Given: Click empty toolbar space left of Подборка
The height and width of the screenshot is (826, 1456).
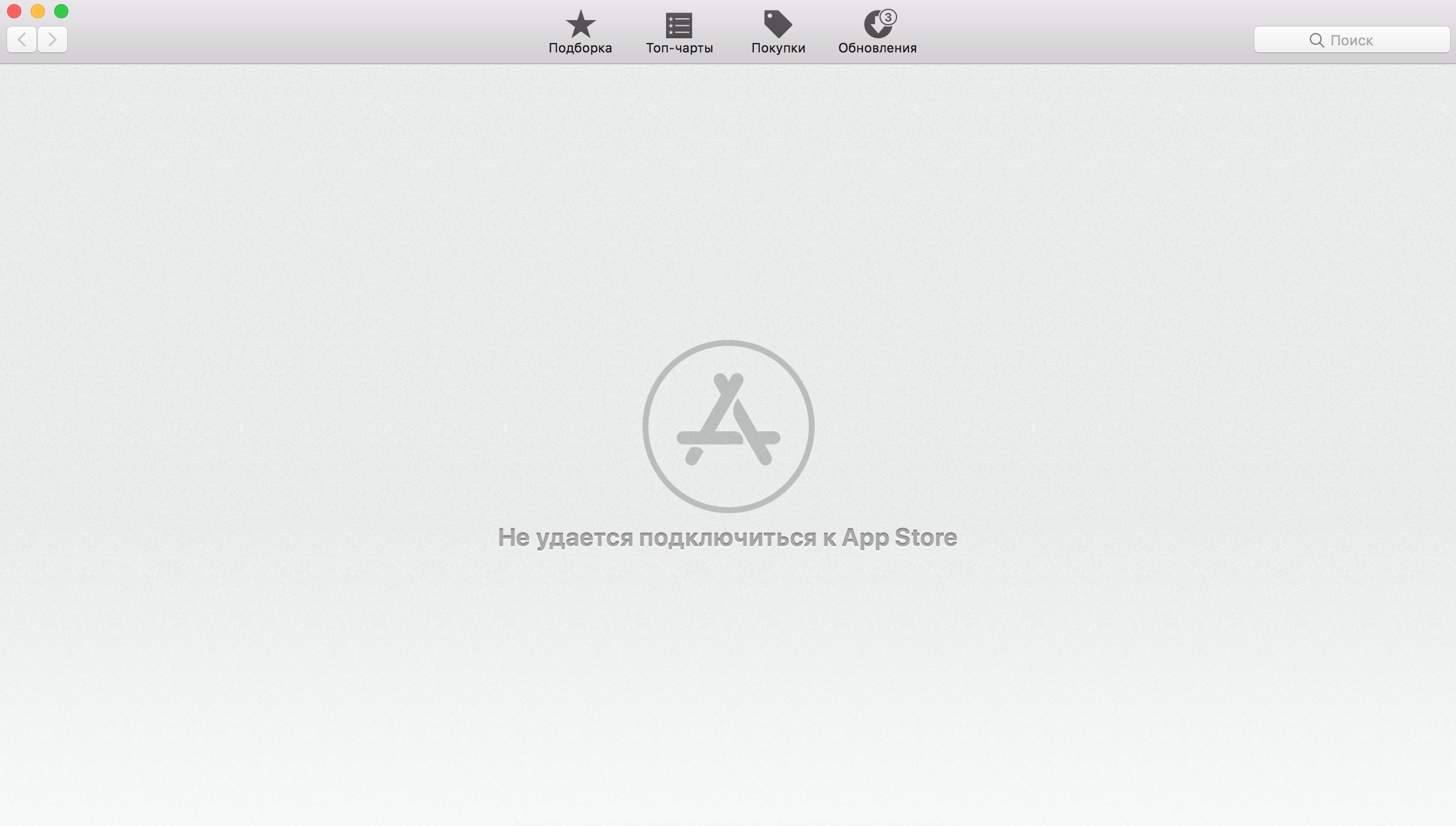Looking at the screenshot, I should click(x=307, y=32).
